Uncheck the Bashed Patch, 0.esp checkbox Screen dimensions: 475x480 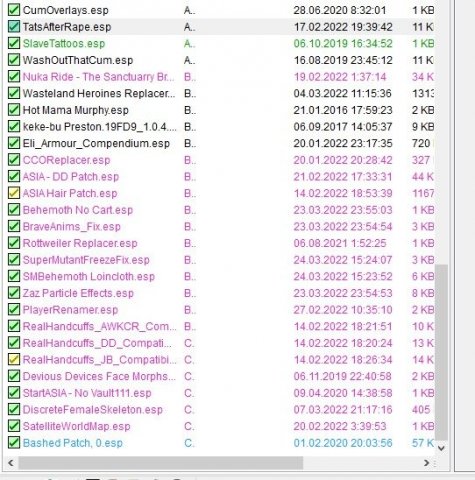click(14, 443)
